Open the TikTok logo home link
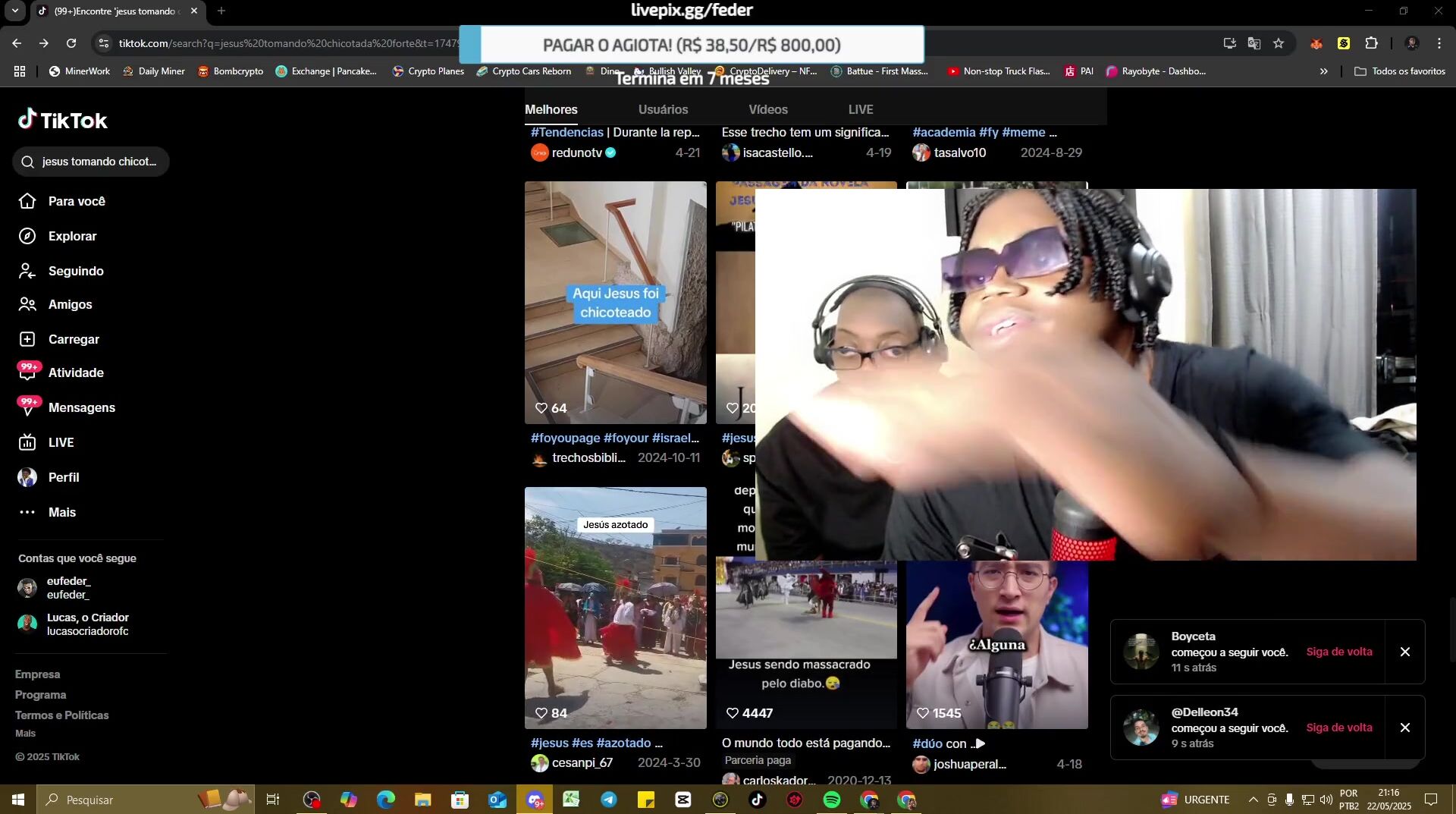Screen dimensions: 1456x814 pyautogui.click(x=63, y=120)
